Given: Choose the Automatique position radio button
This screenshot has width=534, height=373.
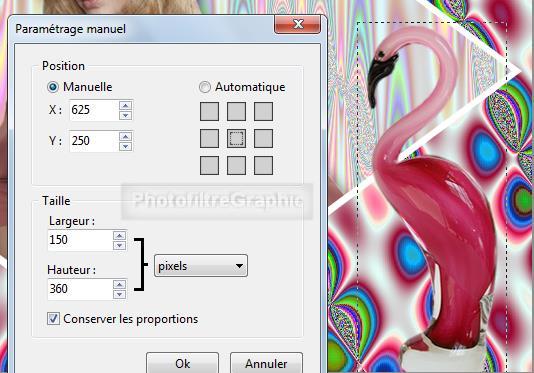Looking at the screenshot, I should (x=205, y=87).
